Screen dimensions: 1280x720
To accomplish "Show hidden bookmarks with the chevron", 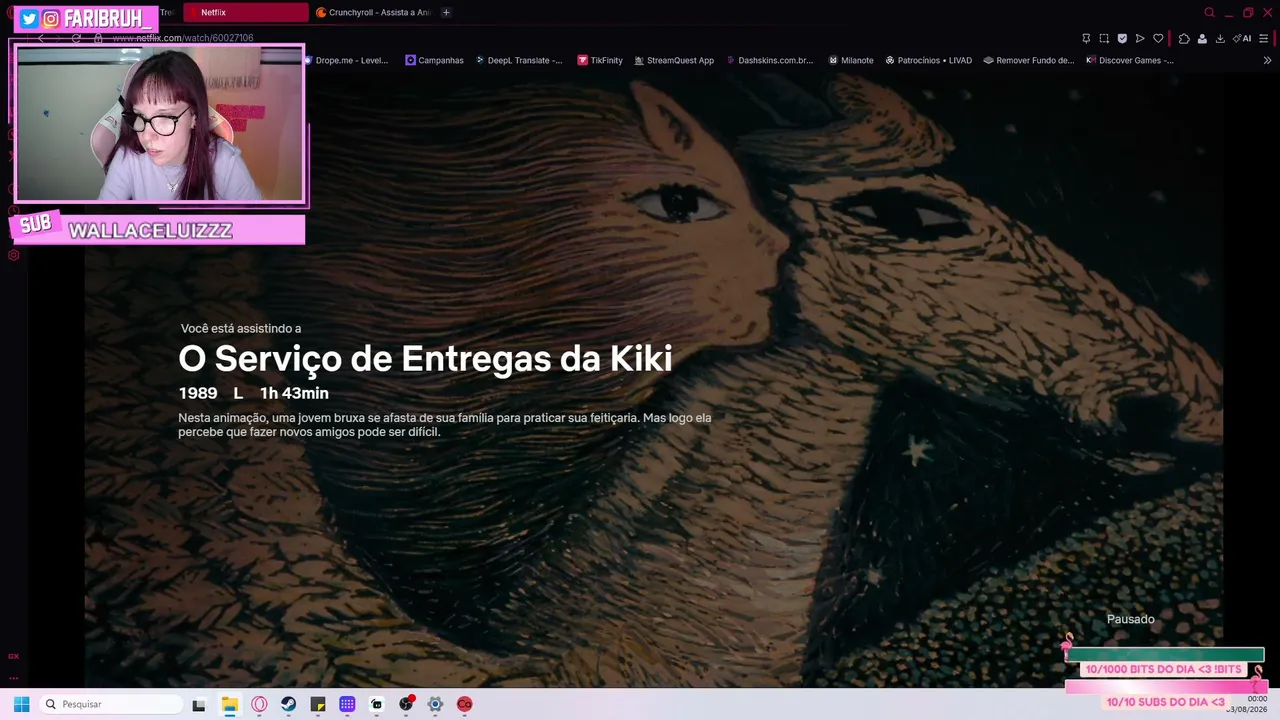I will pyautogui.click(x=1267, y=60).
